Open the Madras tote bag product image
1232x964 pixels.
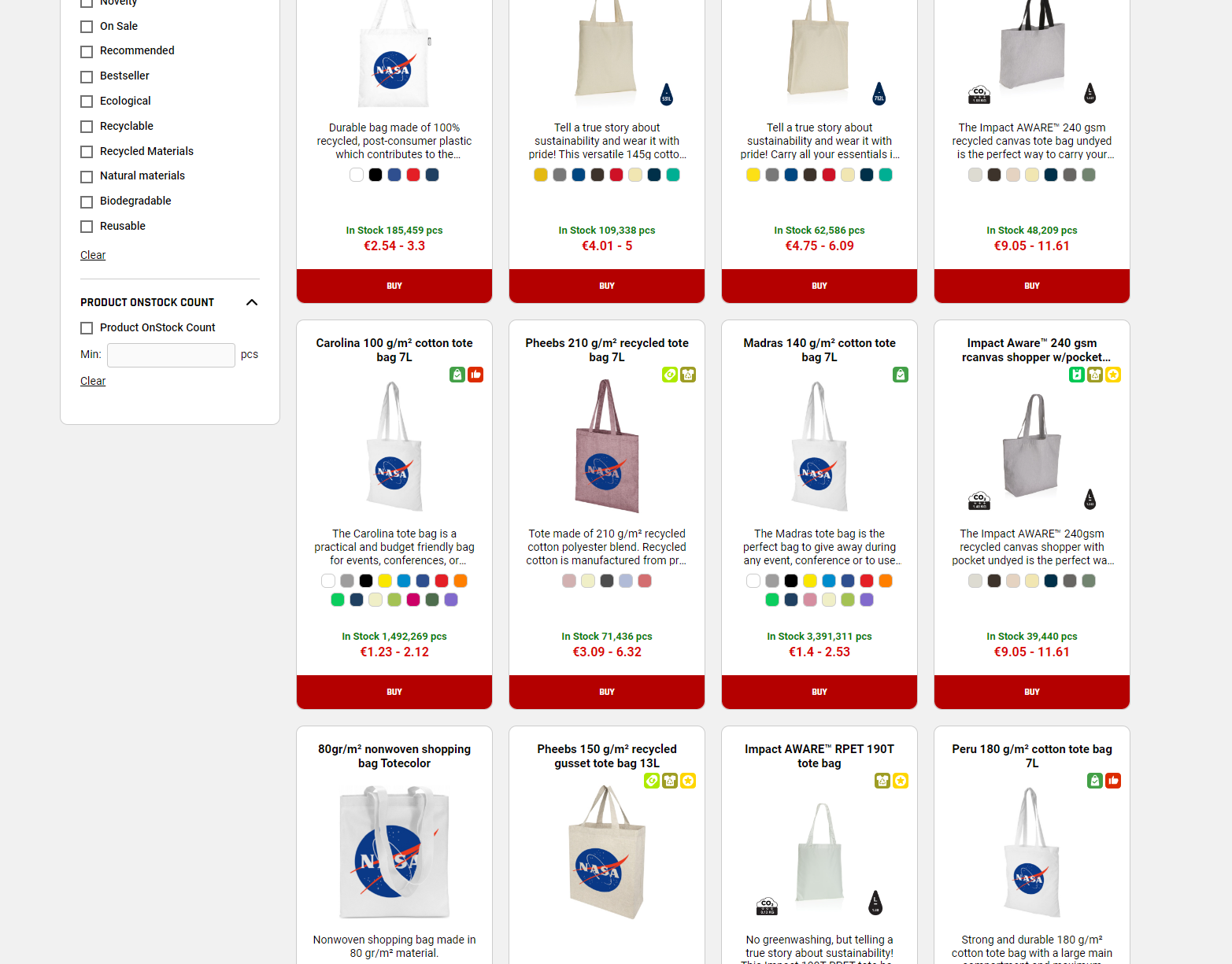819,446
